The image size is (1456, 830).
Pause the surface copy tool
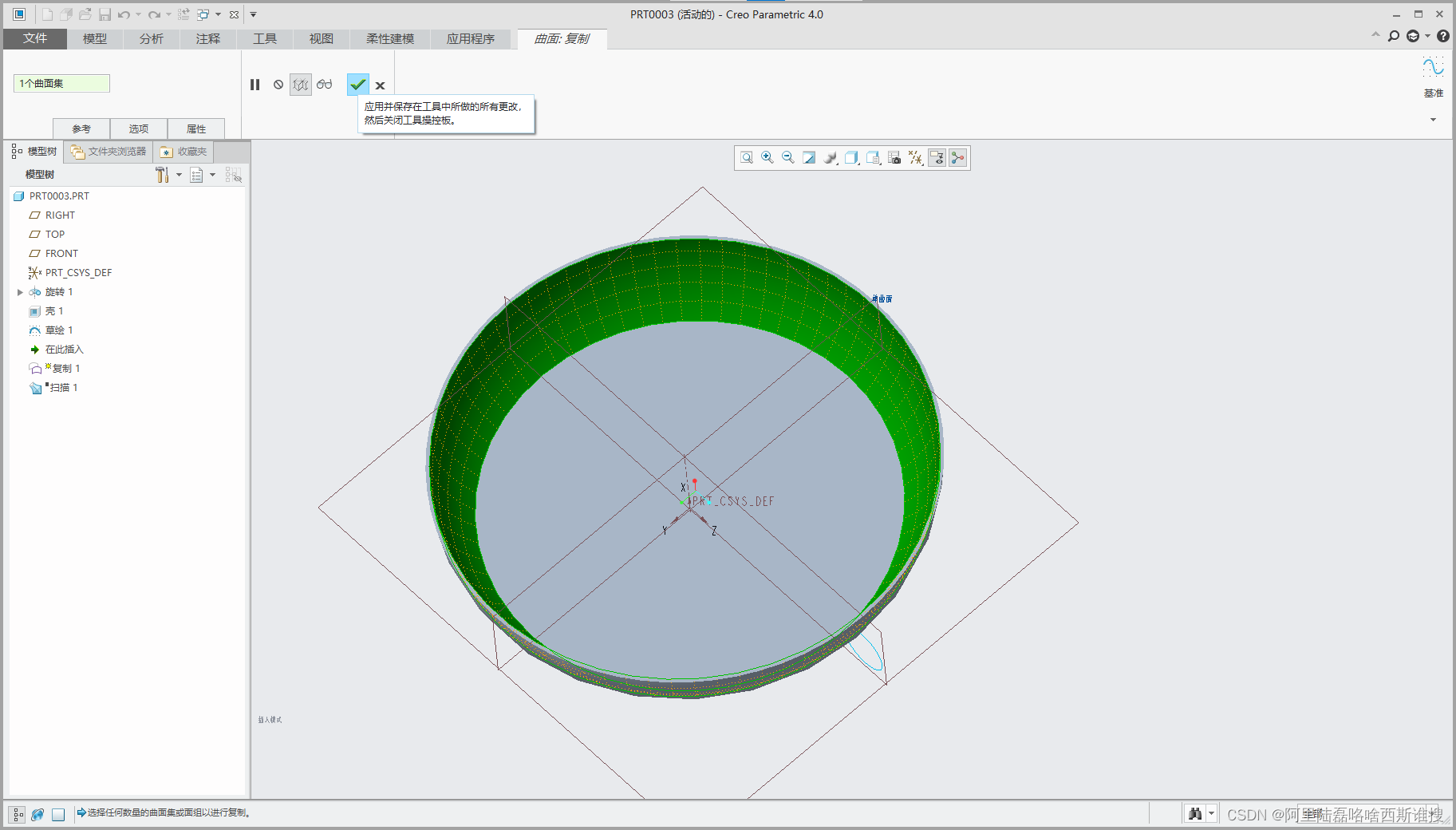255,85
